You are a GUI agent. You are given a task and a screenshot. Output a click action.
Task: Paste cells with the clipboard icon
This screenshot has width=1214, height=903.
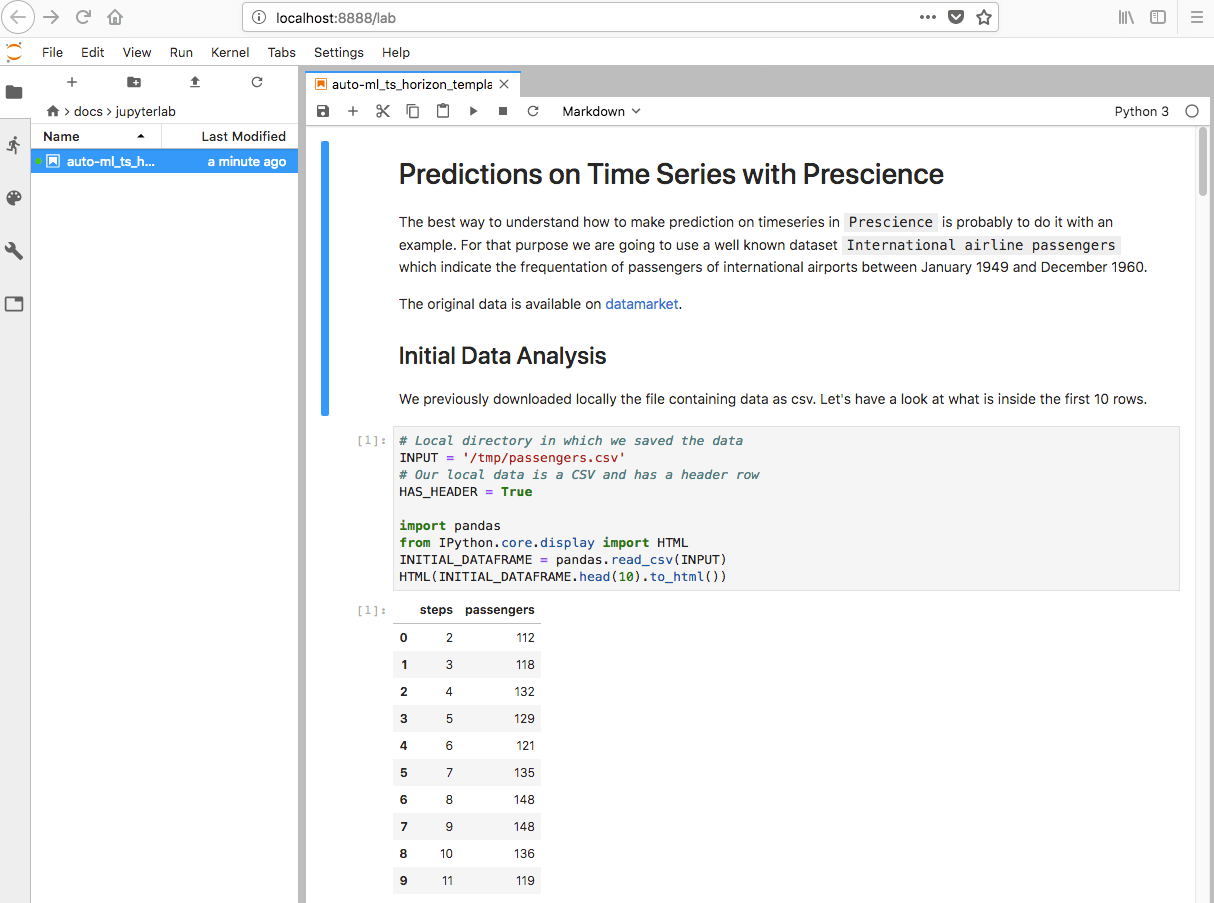point(443,111)
